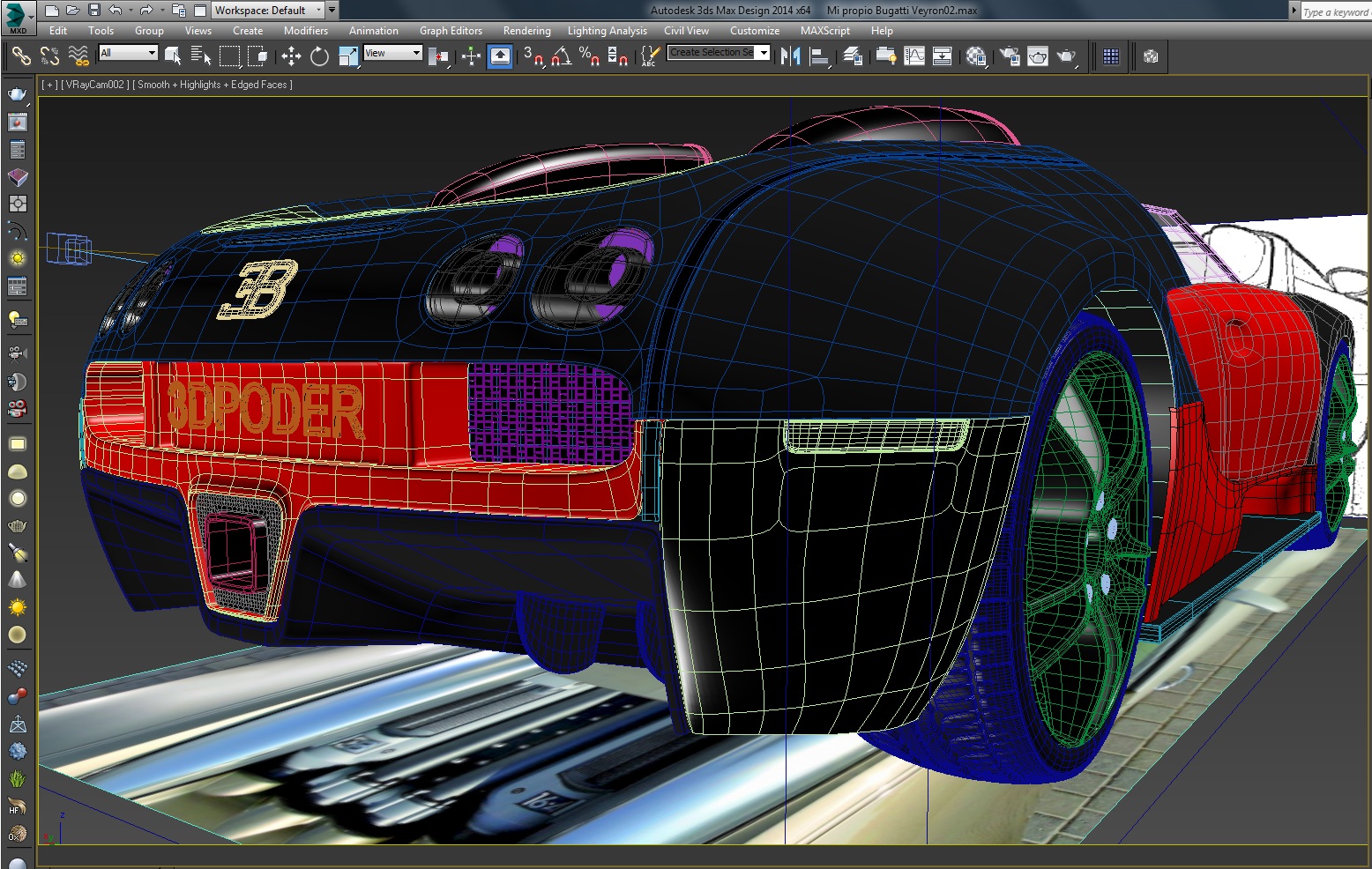Click the [VRayCam002] viewport label
This screenshot has height=869, width=1372.
click(x=95, y=85)
